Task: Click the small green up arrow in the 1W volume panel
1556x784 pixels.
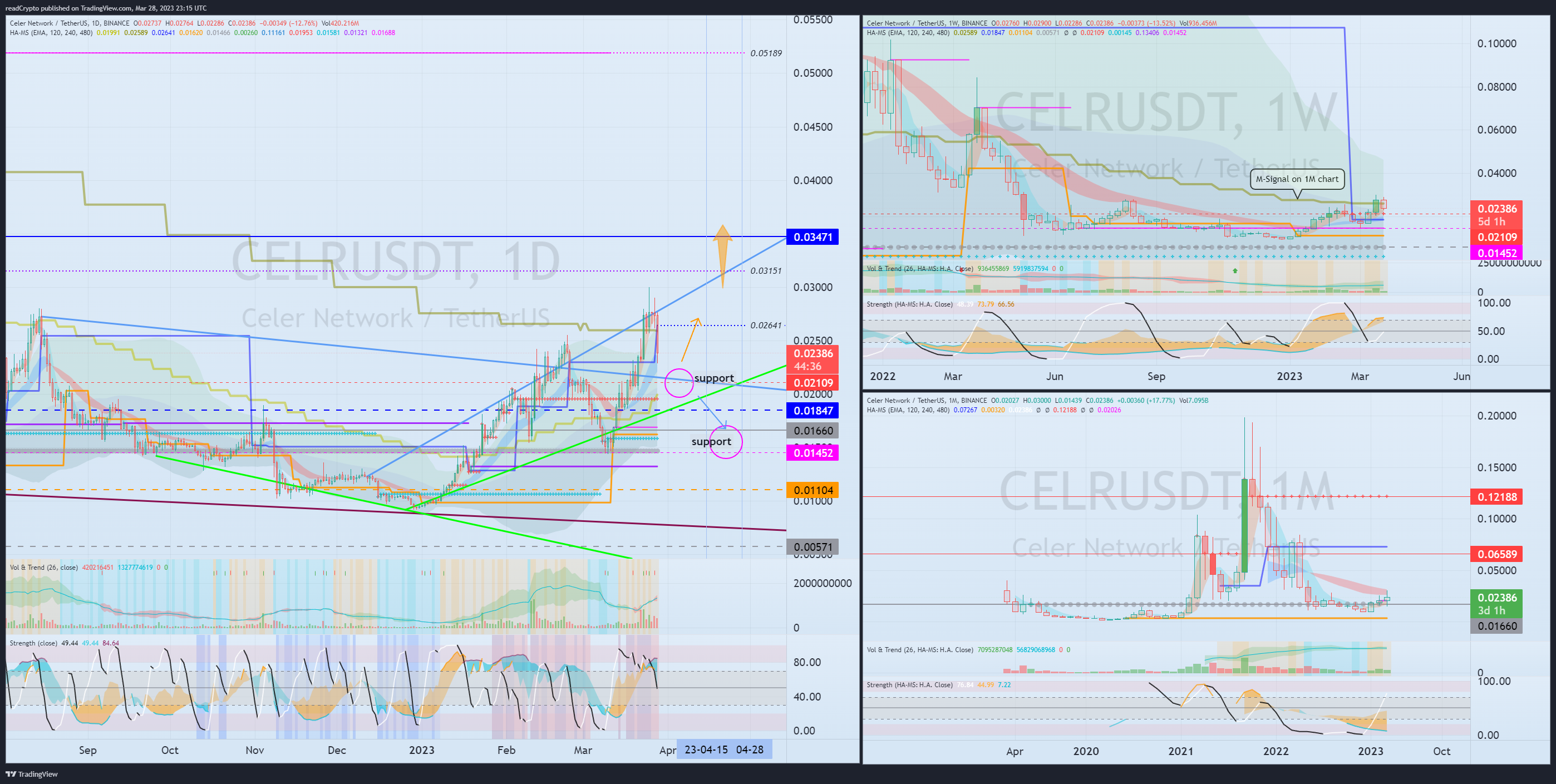Action: 1235,270
